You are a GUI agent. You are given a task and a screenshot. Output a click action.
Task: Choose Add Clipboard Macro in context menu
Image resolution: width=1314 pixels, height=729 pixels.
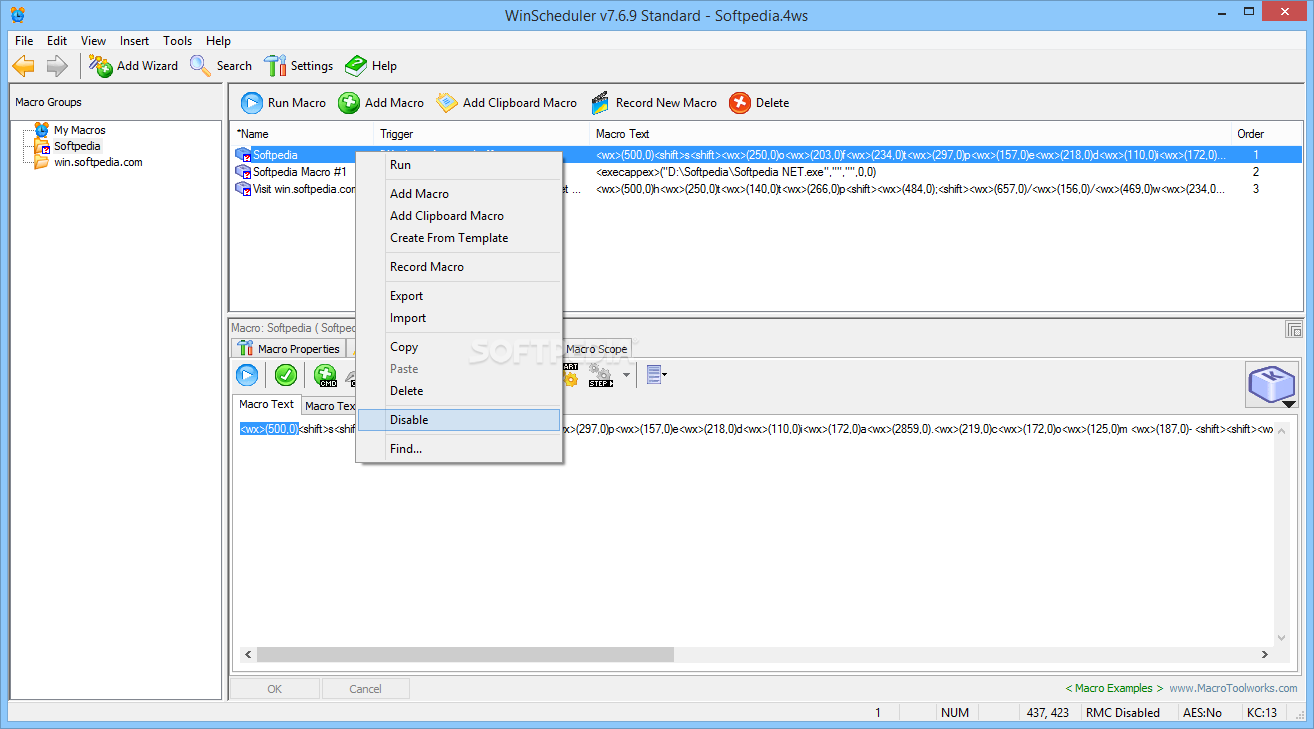click(460, 216)
